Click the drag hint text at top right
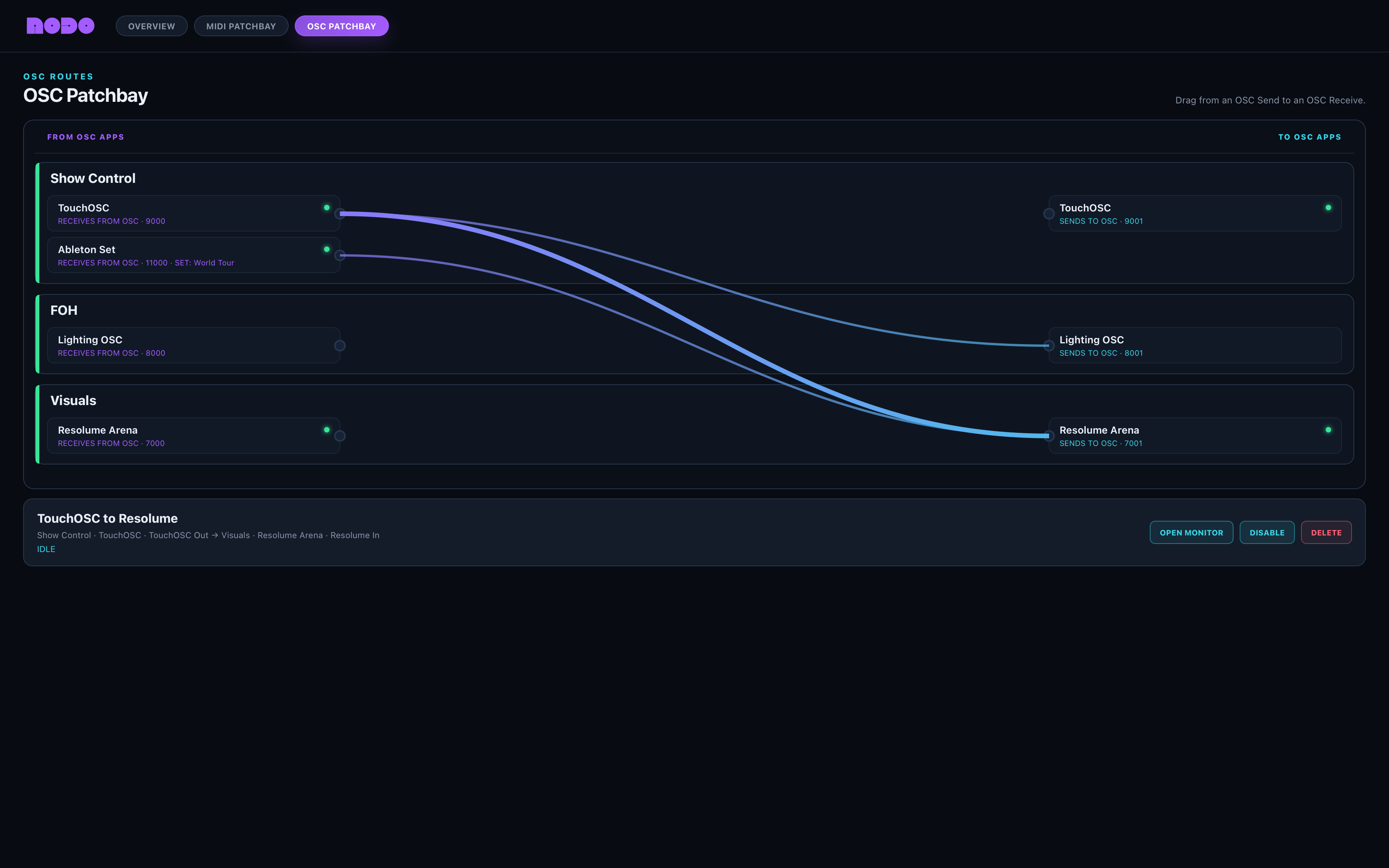This screenshot has height=868, width=1389. point(1270,100)
